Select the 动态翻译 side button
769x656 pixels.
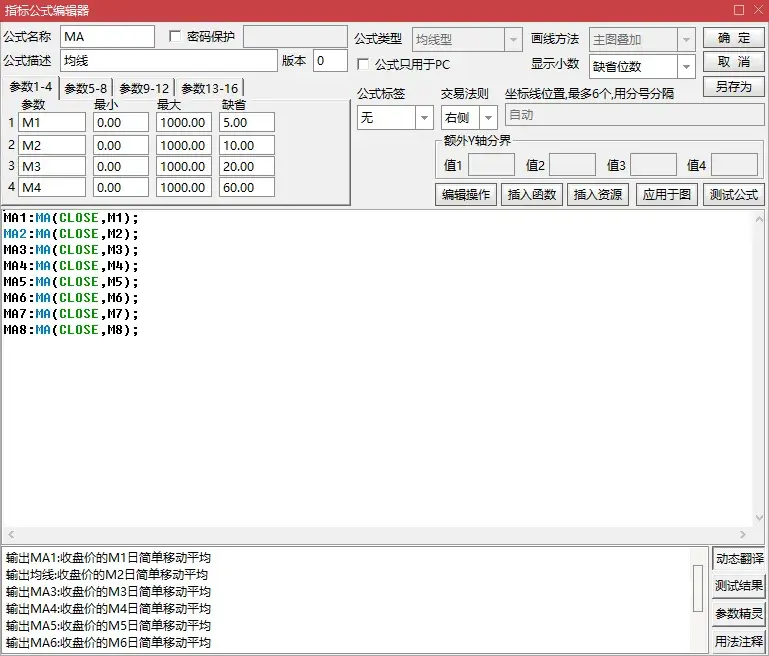click(739, 558)
